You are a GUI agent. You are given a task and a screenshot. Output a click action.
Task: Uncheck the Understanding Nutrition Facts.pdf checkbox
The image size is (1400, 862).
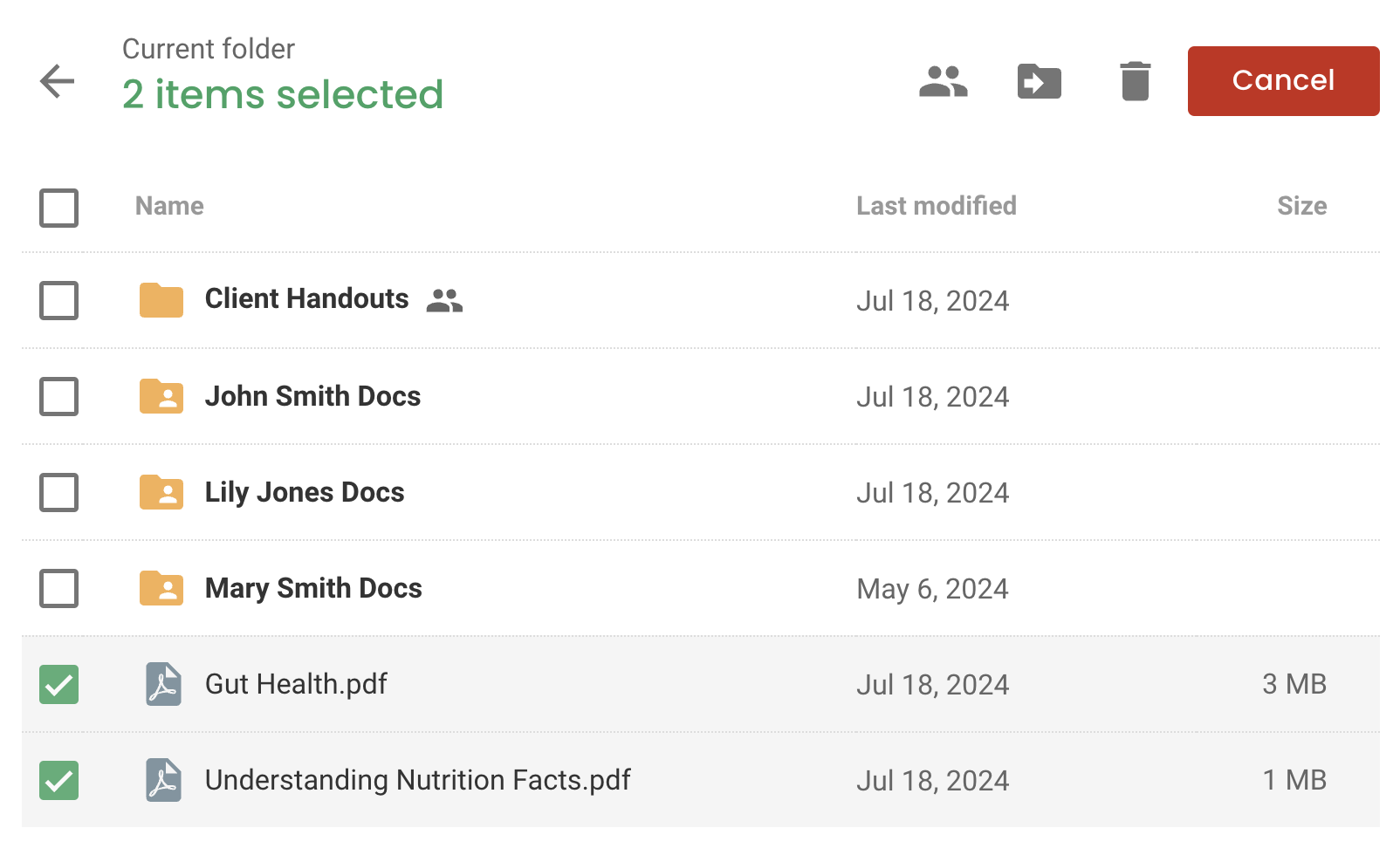[x=58, y=780]
